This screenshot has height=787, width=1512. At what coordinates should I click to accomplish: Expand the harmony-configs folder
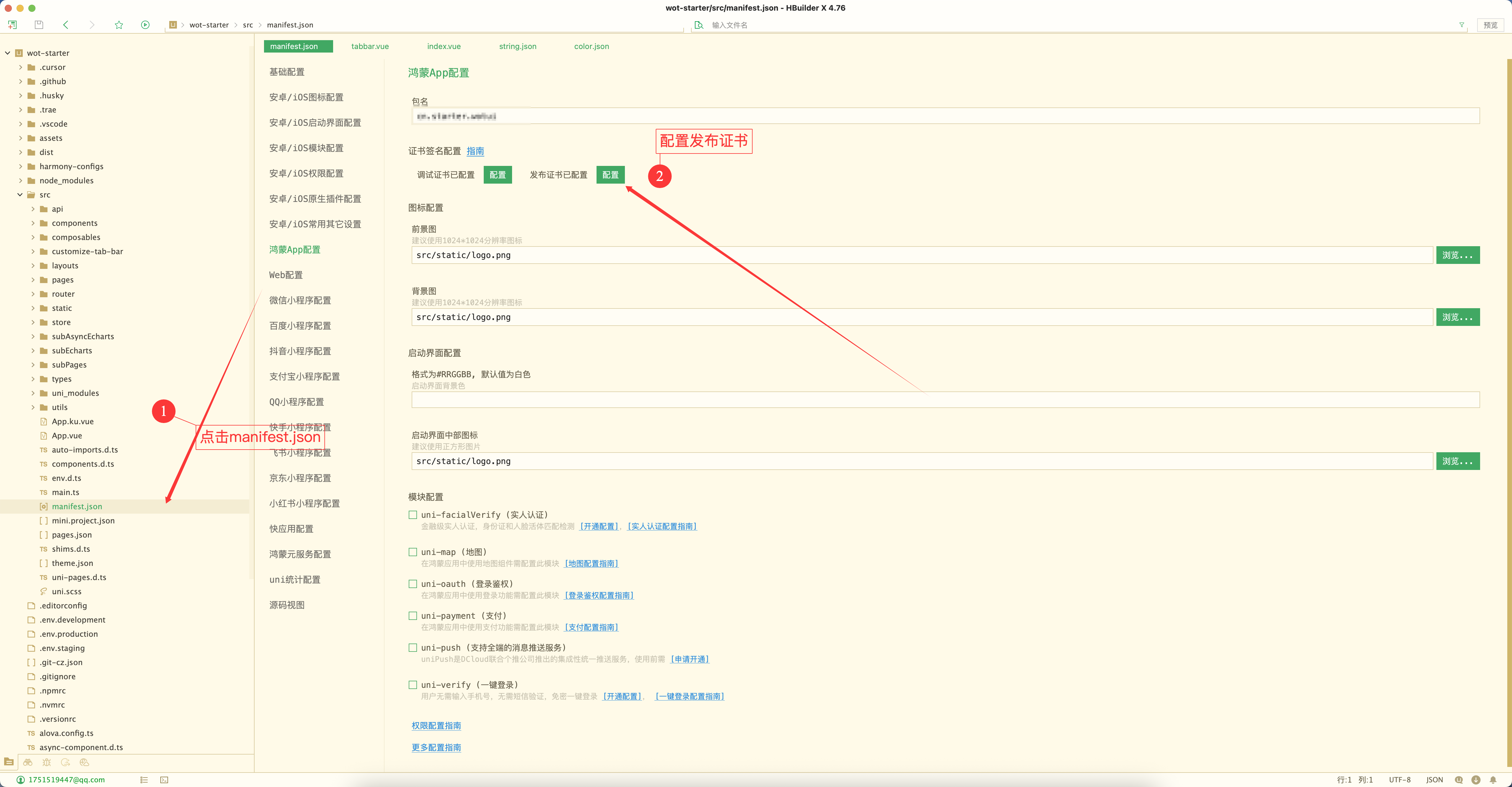21,167
